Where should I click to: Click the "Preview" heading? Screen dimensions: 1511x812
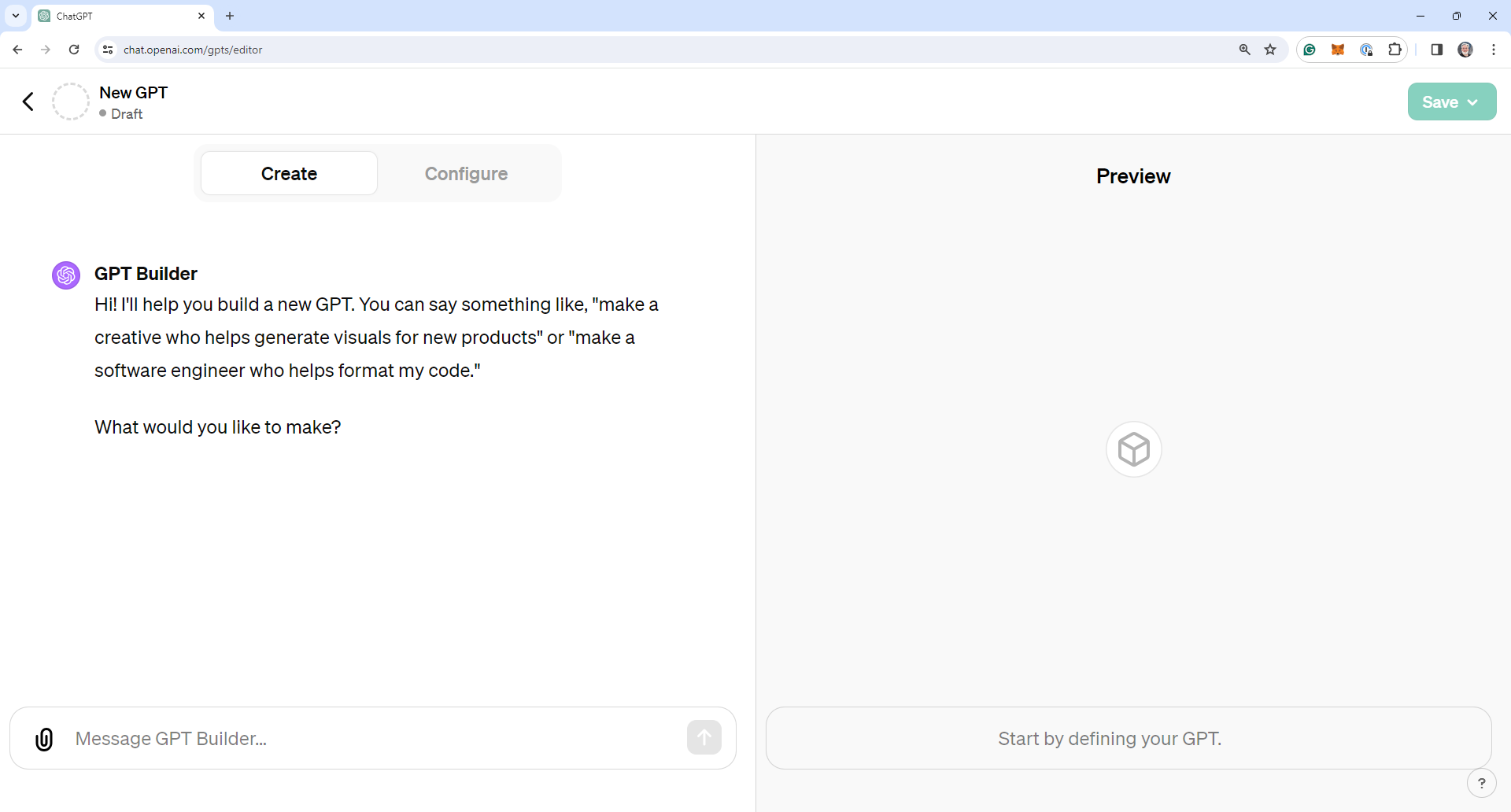pyautogui.click(x=1133, y=176)
